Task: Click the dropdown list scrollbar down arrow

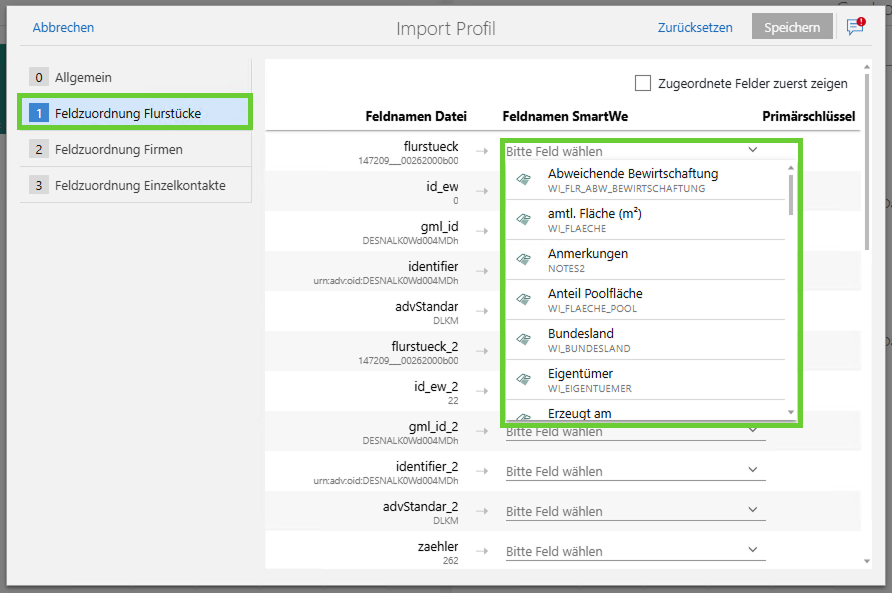Action: [791, 412]
